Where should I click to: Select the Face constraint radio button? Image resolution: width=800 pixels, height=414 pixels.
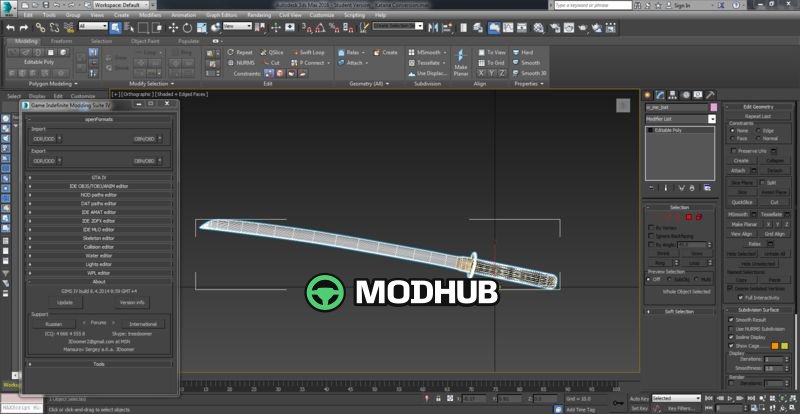coord(733,138)
